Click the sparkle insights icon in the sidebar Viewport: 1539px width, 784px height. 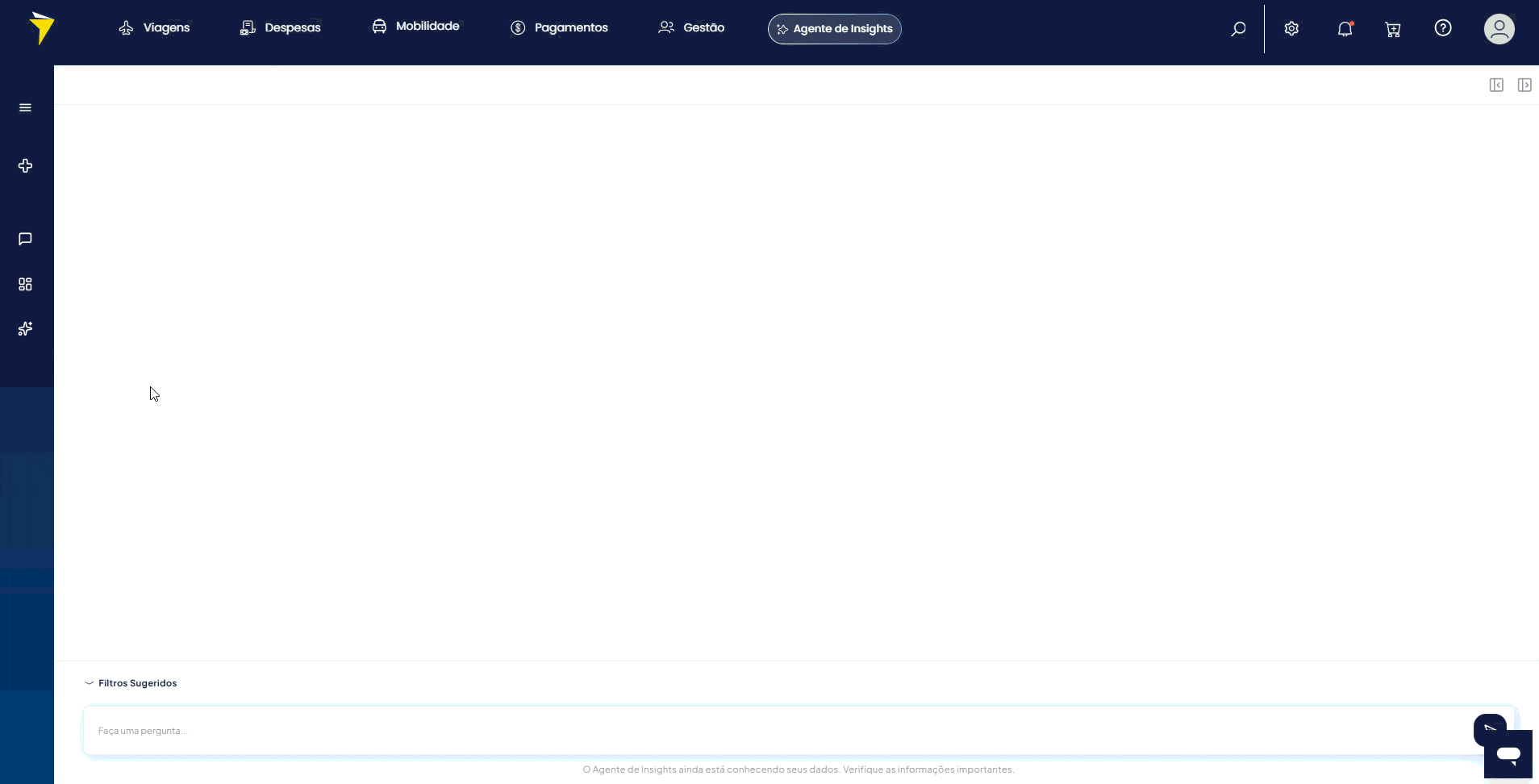point(26,329)
